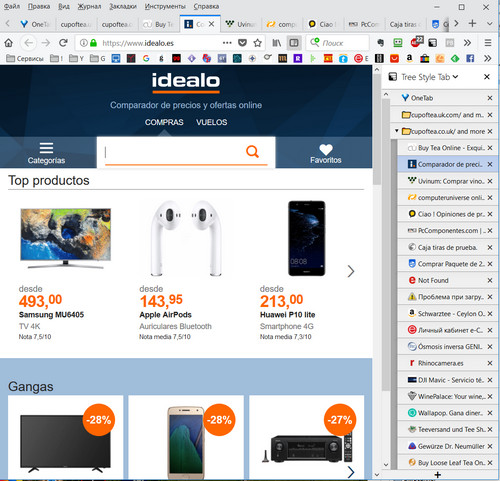This screenshot has width=500, height=481.
Task: Collapse the cupoftea.co.uk tab tree
Action: [396, 131]
